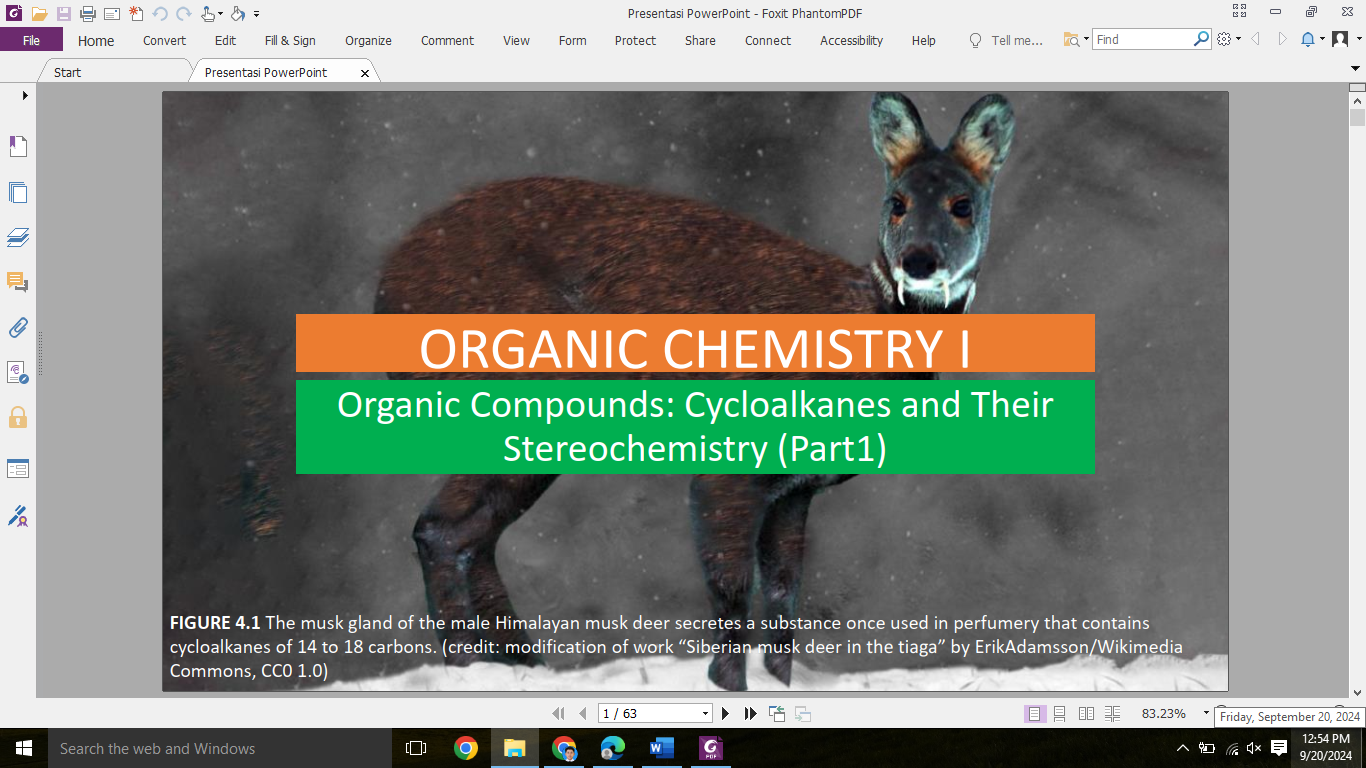The width and height of the screenshot is (1366, 768).
Task: Open the page number dropdown
Action: pos(705,714)
